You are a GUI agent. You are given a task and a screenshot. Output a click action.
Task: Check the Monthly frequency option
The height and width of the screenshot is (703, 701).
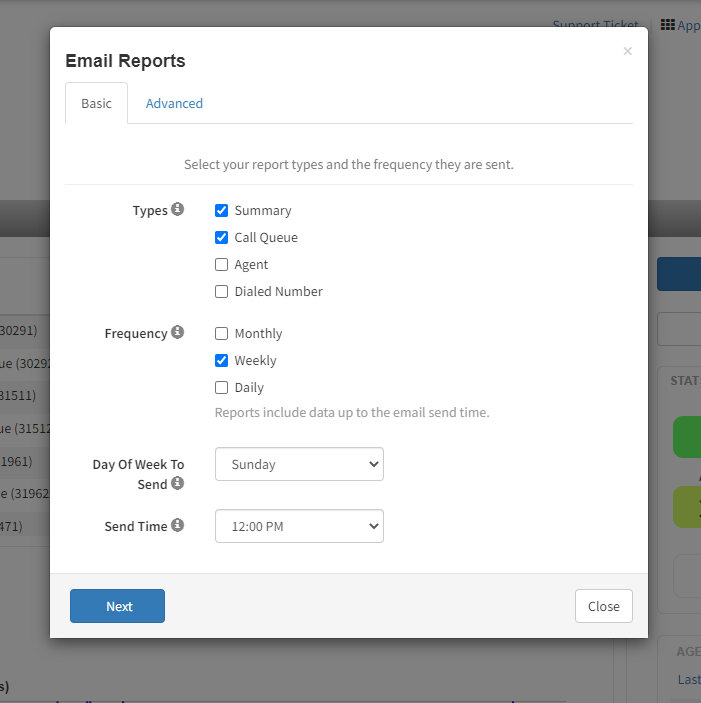point(221,334)
